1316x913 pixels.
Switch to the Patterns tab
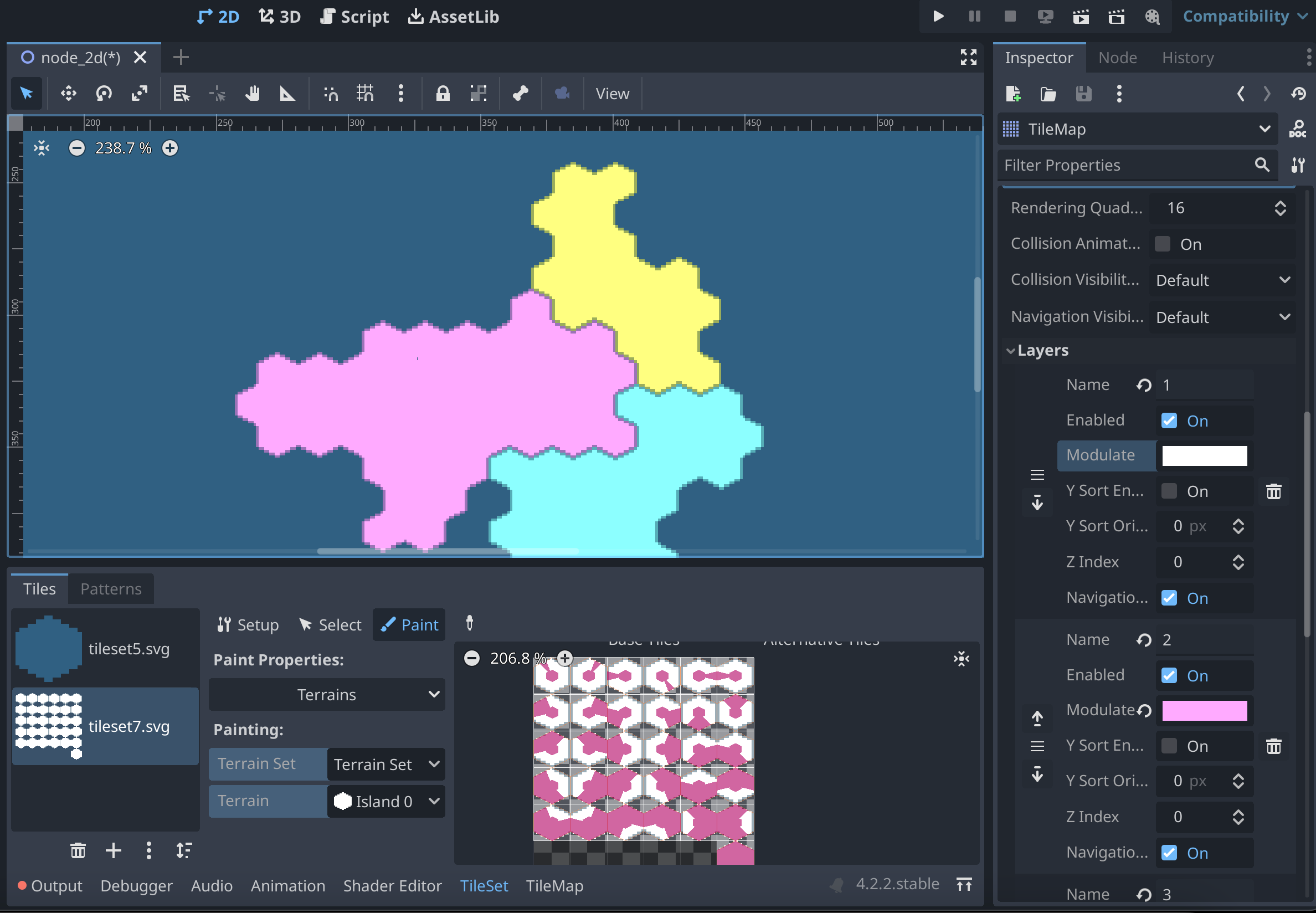coord(111,589)
